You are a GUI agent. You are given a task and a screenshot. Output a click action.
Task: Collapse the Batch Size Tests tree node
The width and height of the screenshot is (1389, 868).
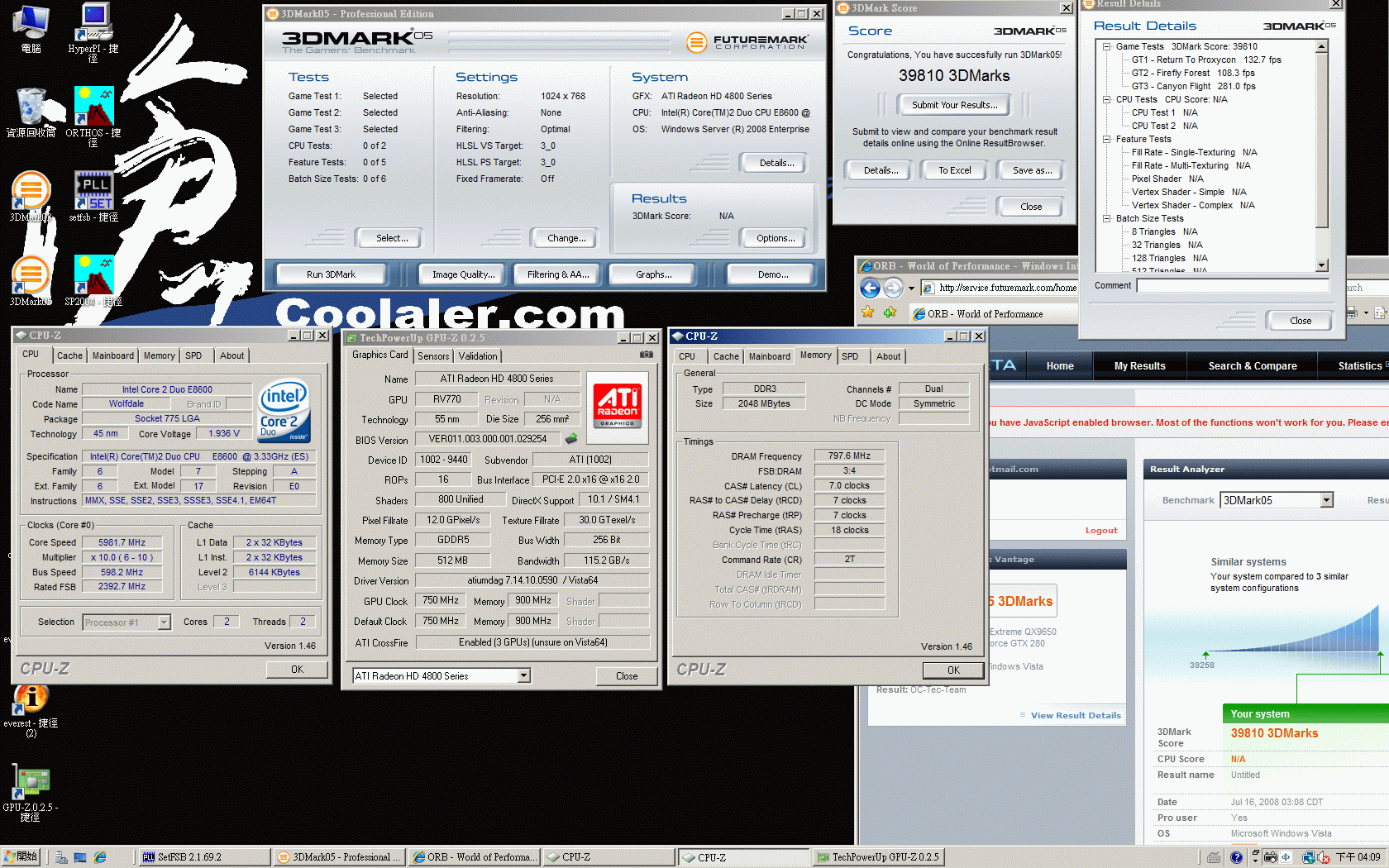[1107, 218]
